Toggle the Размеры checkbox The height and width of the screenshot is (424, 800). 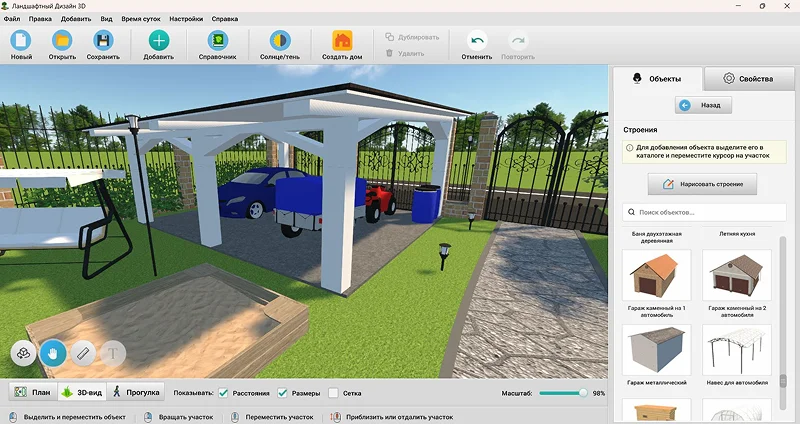click(282, 393)
